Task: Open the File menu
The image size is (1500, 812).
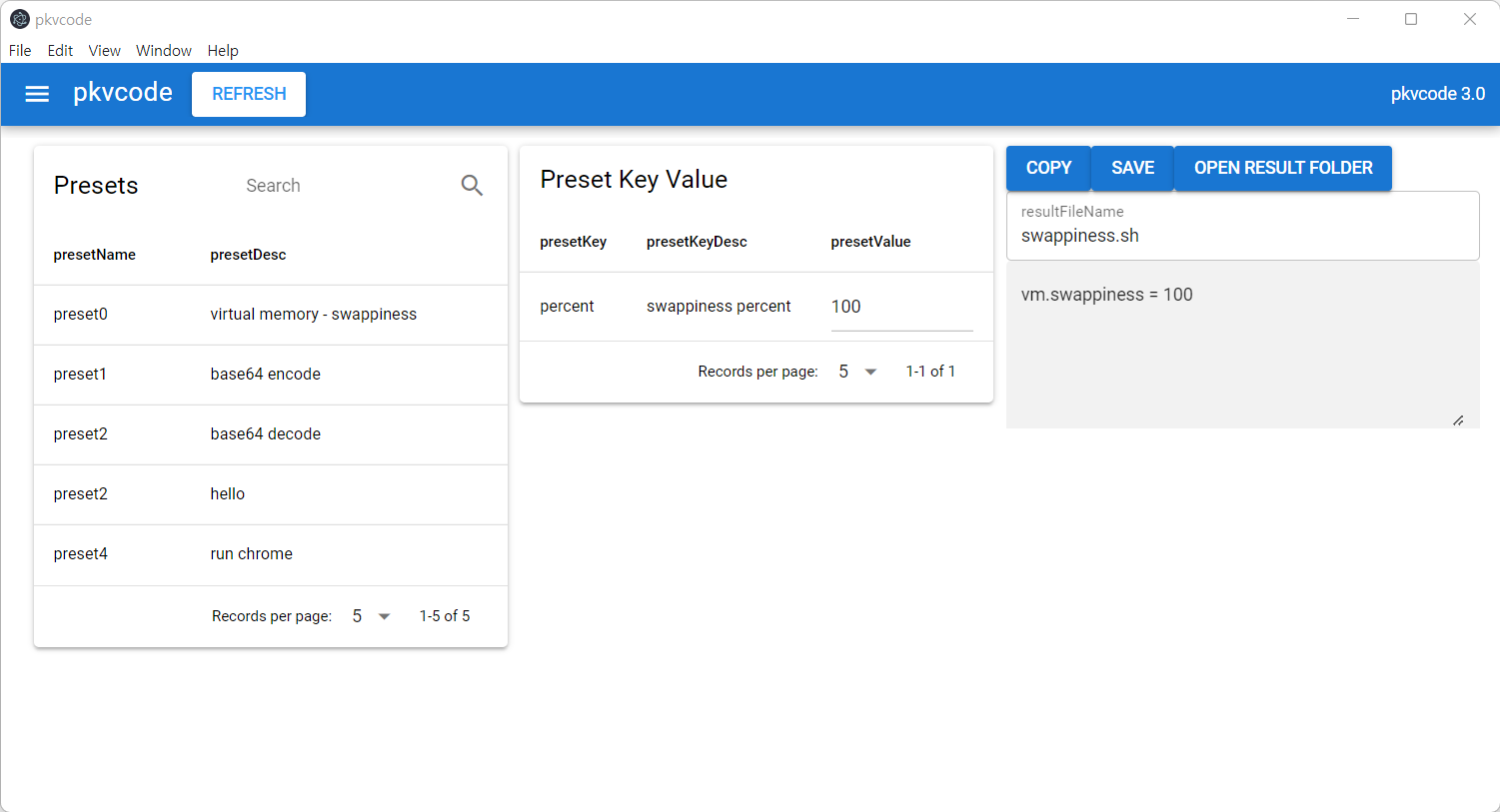Action: (x=20, y=51)
